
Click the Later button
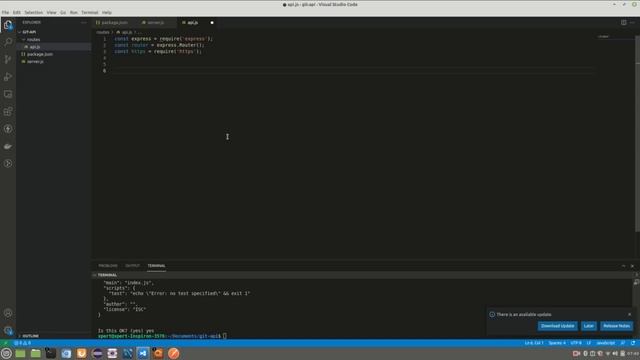tap(589, 326)
